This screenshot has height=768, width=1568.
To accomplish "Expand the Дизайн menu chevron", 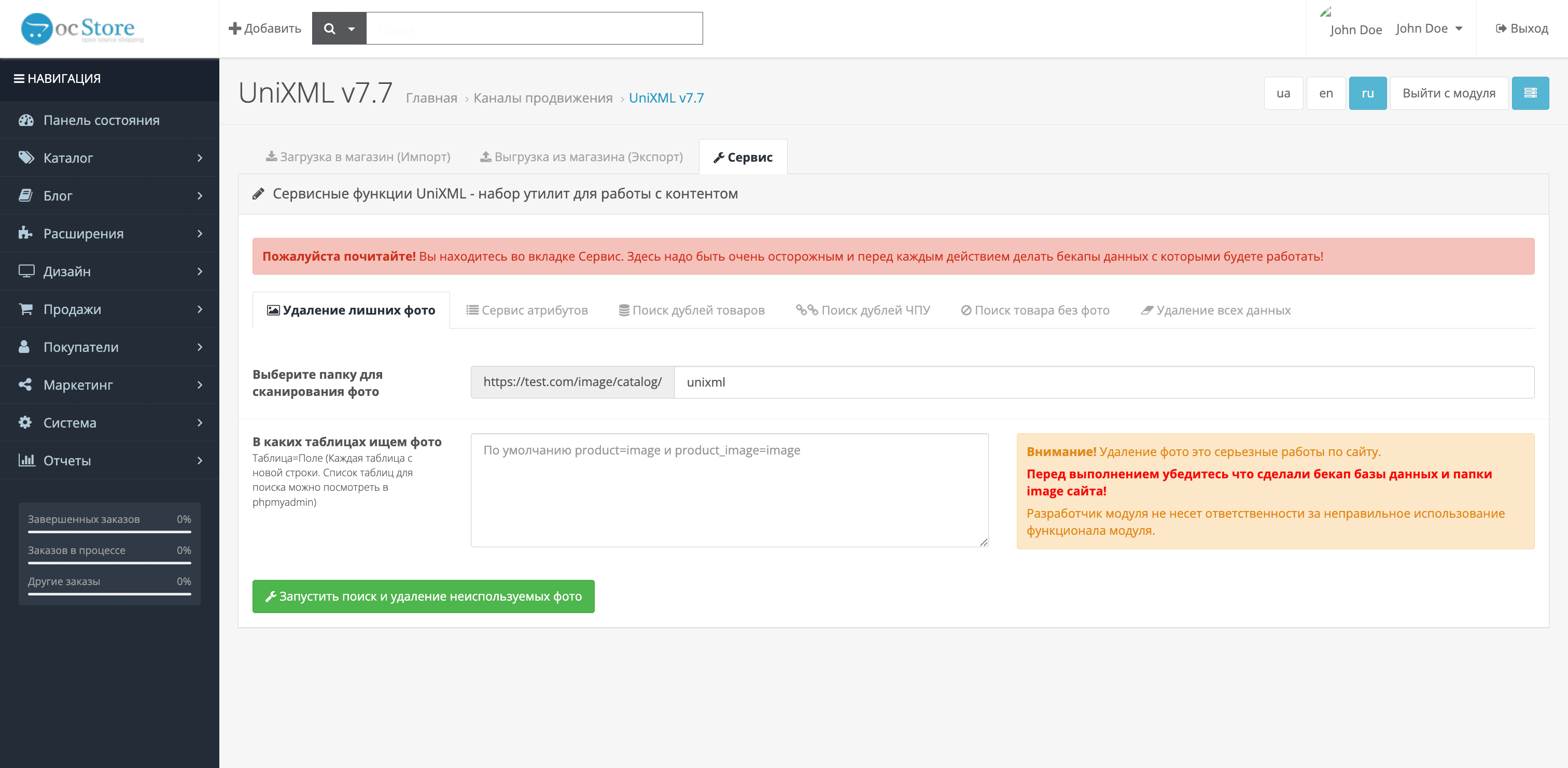I will click(200, 271).
